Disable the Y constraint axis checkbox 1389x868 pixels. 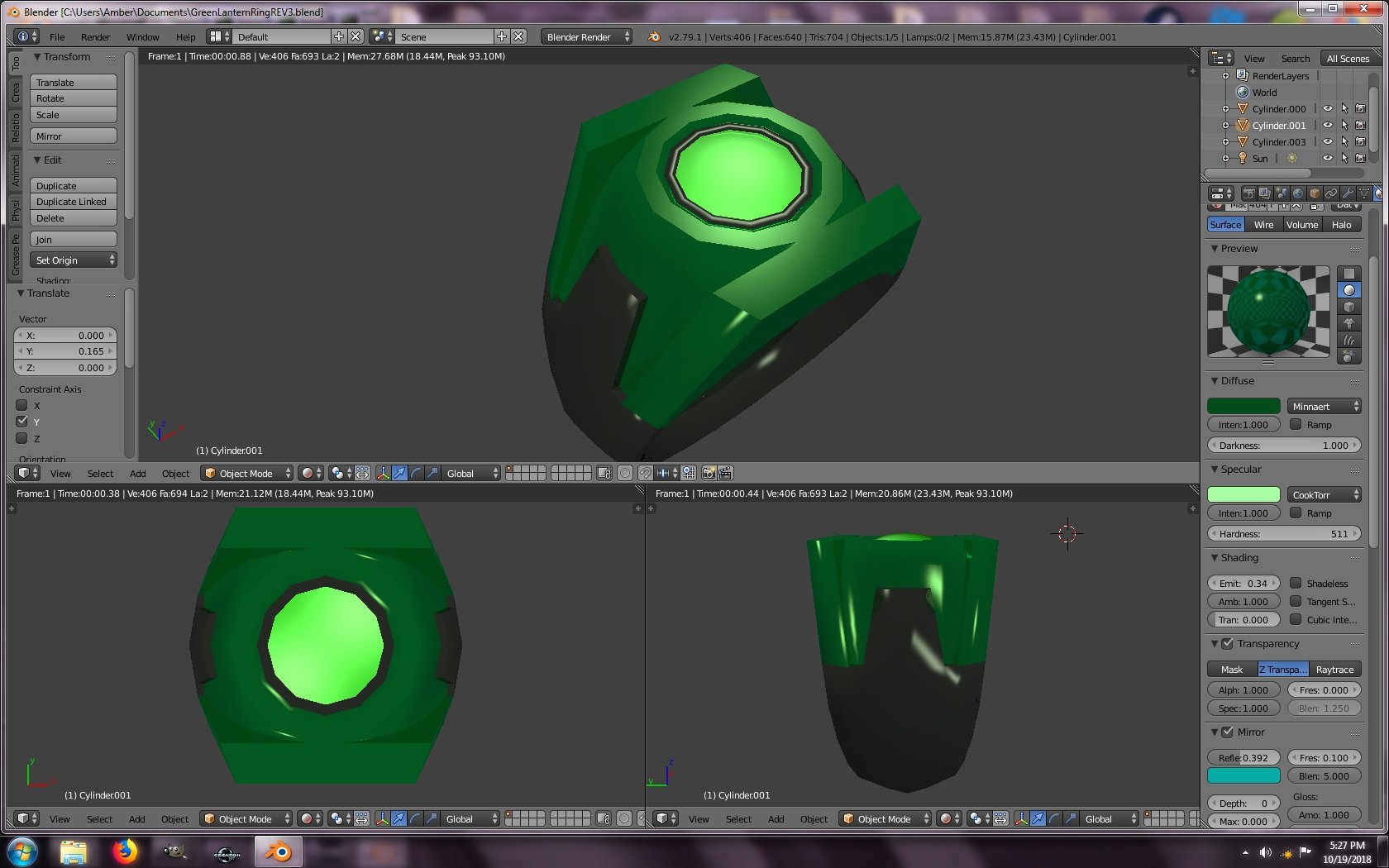point(22,422)
